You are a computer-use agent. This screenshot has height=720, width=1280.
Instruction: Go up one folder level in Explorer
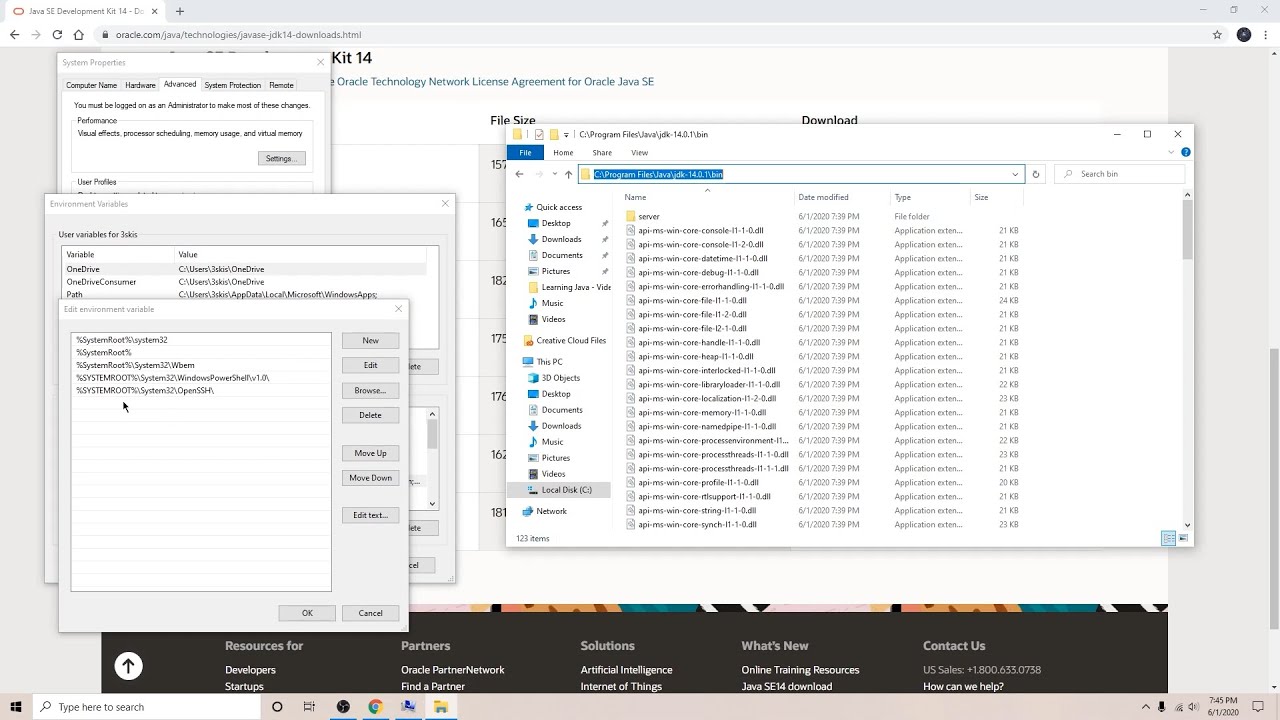pyautogui.click(x=568, y=174)
